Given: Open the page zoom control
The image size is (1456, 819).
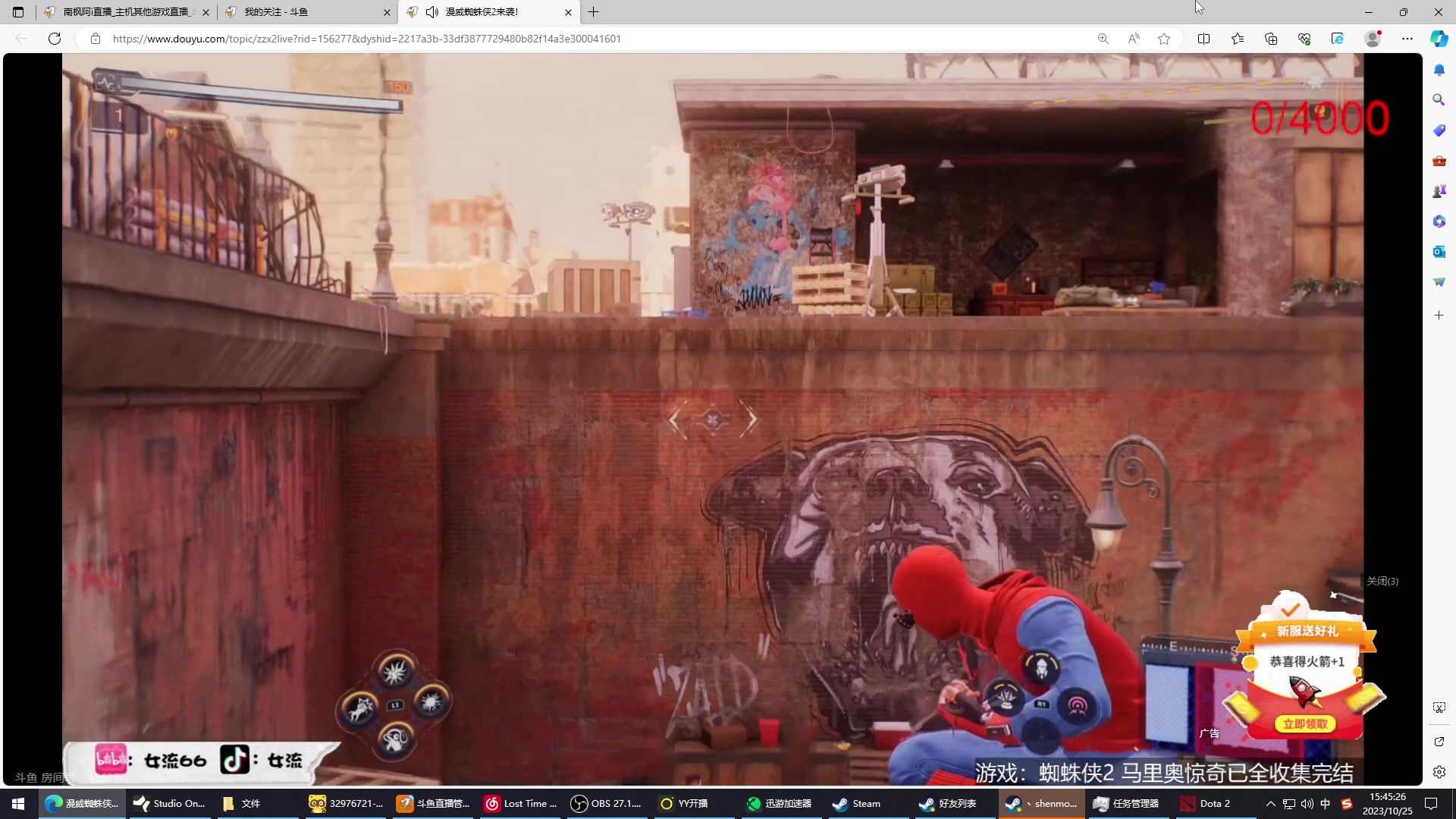Looking at the screenshot, I should point(1103,39).
